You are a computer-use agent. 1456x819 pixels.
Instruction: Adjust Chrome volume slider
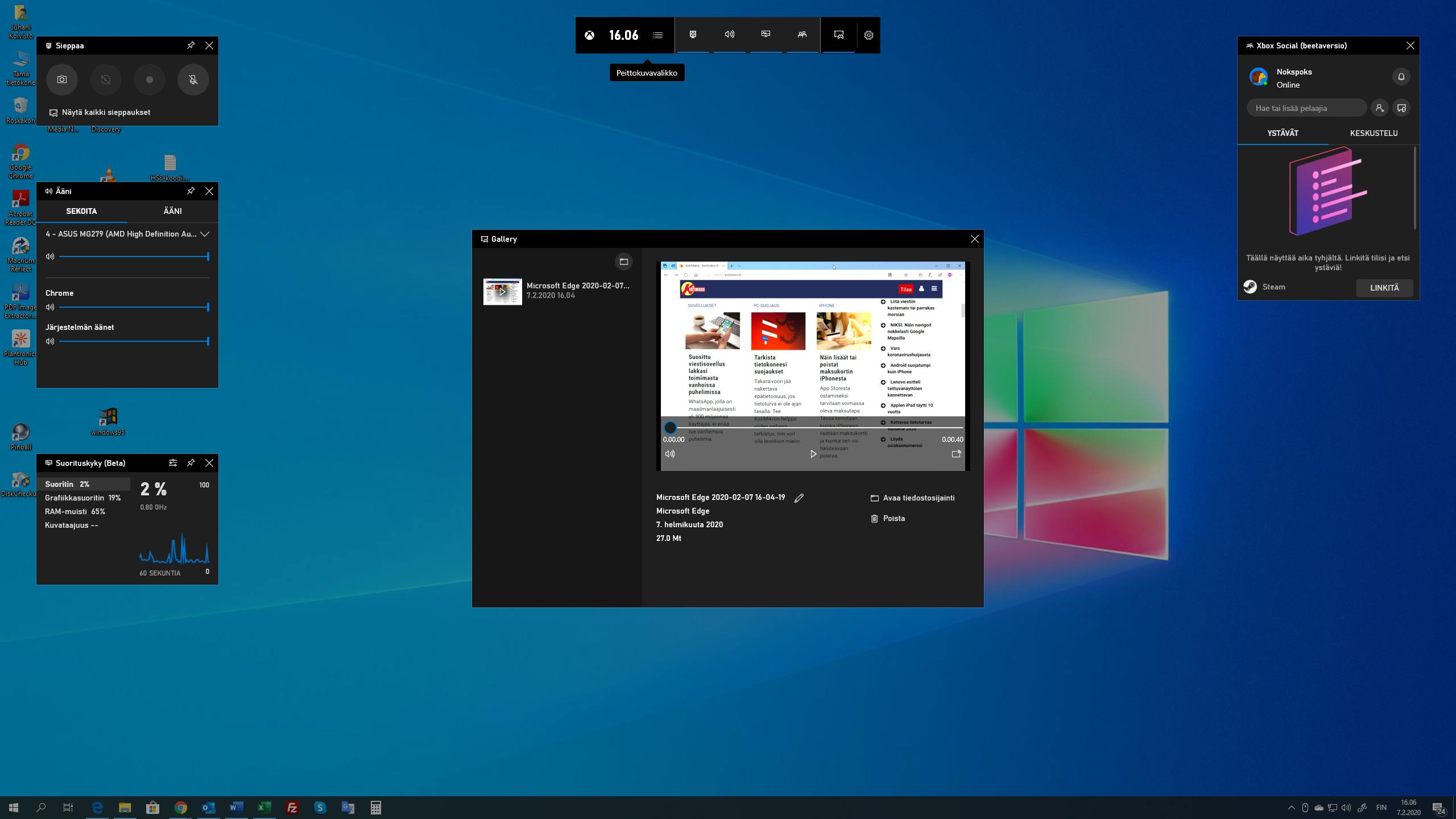(x=134, y=307)
